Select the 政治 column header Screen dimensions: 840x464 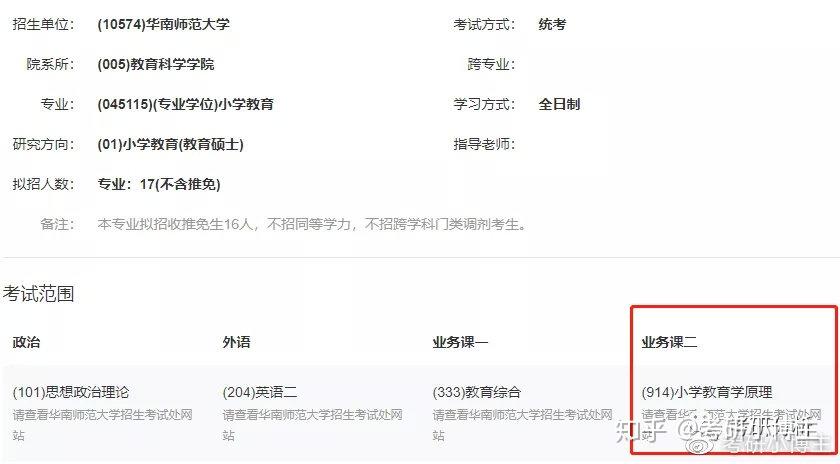[26, 342]
